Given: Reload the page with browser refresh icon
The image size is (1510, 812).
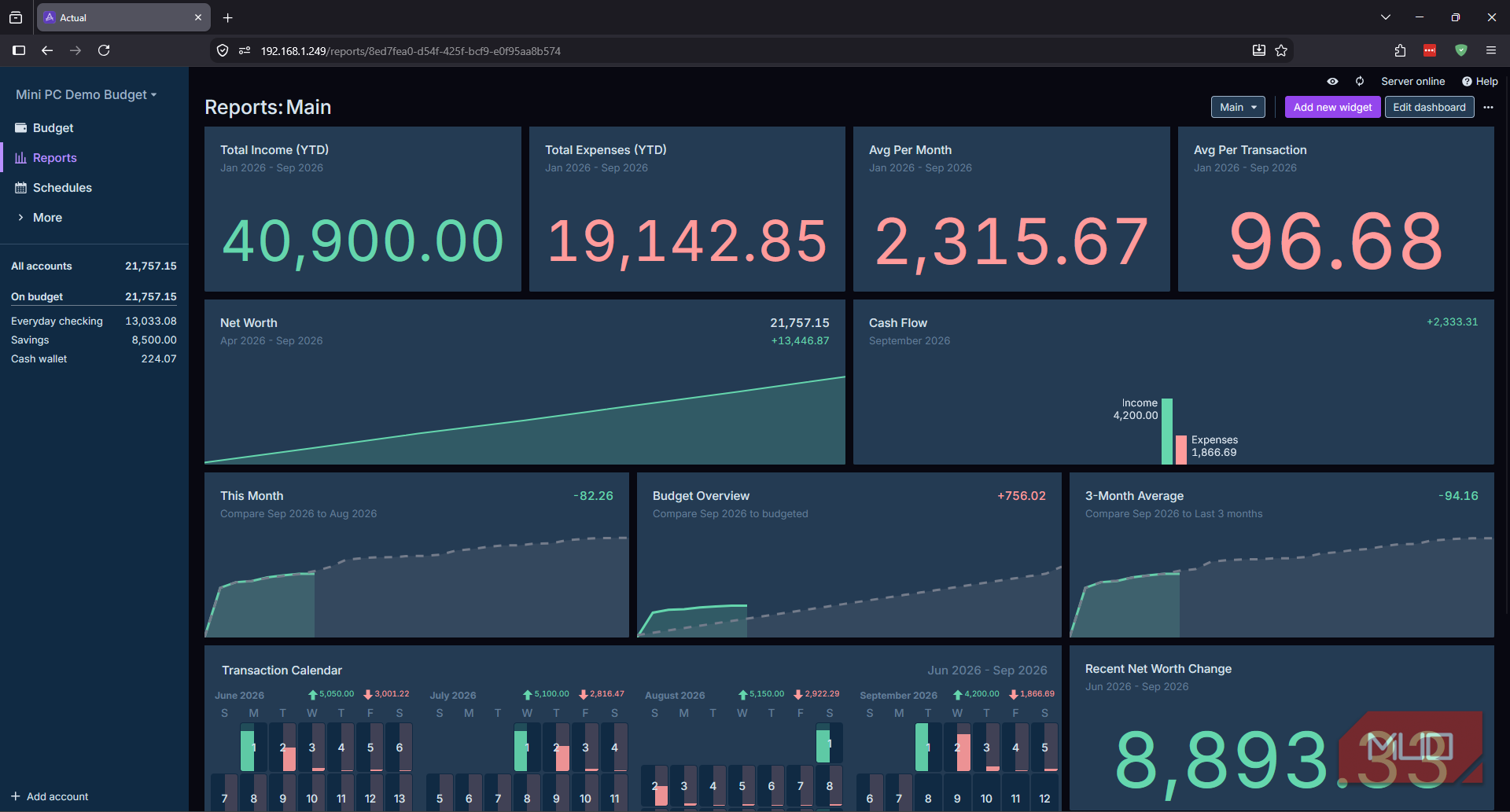Looking at the screenshot, I should coord(104,50).
